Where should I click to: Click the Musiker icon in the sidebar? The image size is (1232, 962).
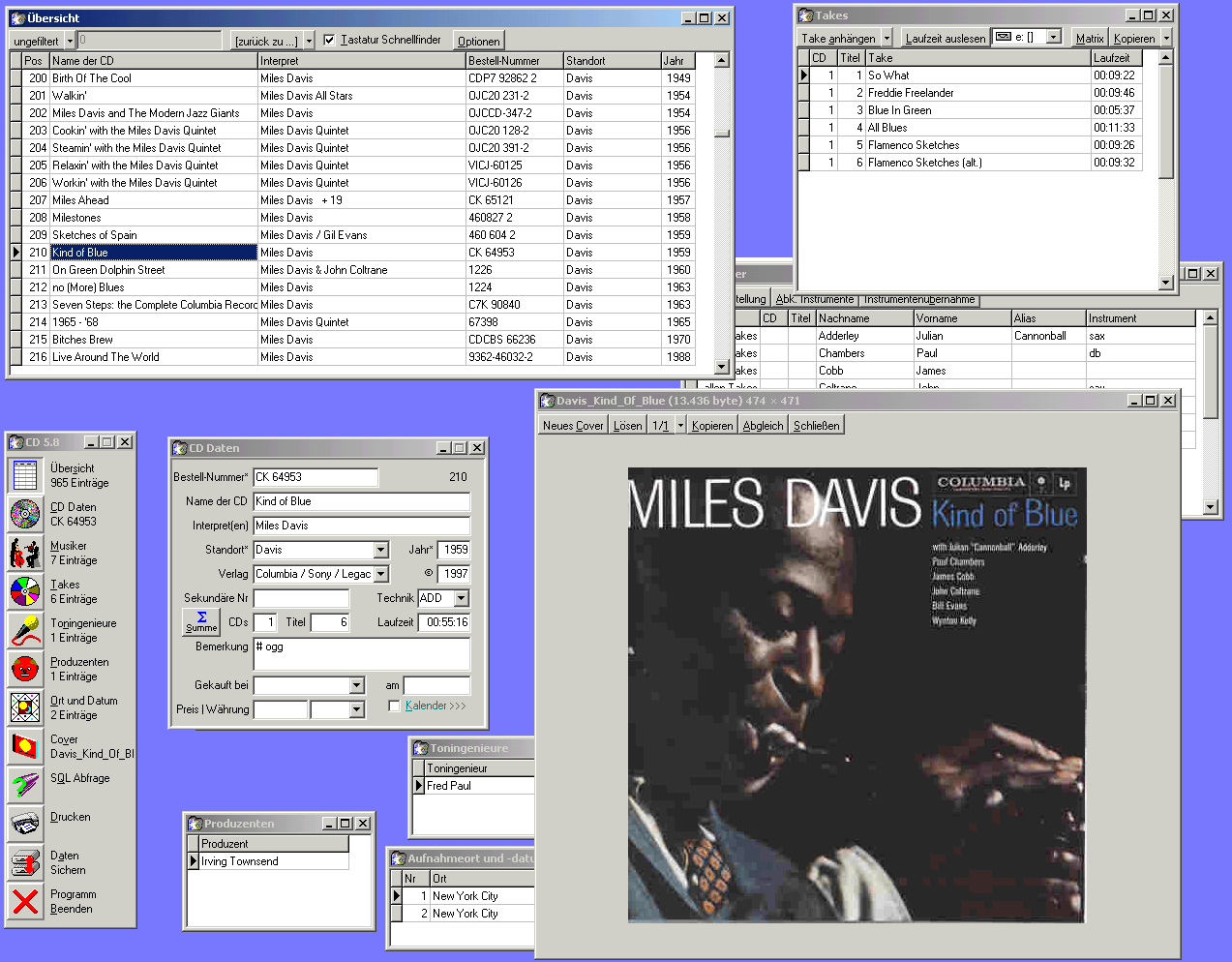coord(25,553)
